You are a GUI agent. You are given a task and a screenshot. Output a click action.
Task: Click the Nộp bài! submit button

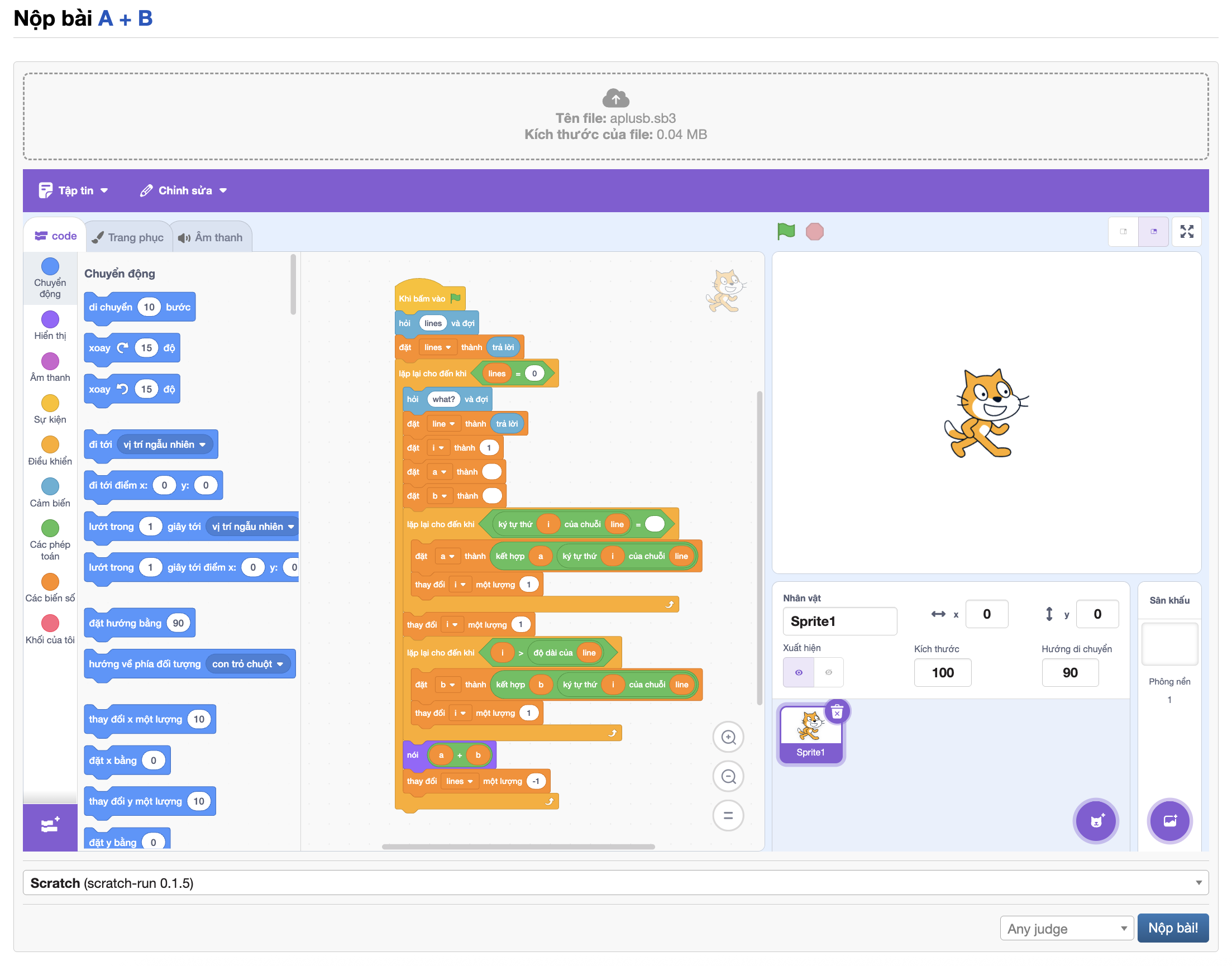1173,928
